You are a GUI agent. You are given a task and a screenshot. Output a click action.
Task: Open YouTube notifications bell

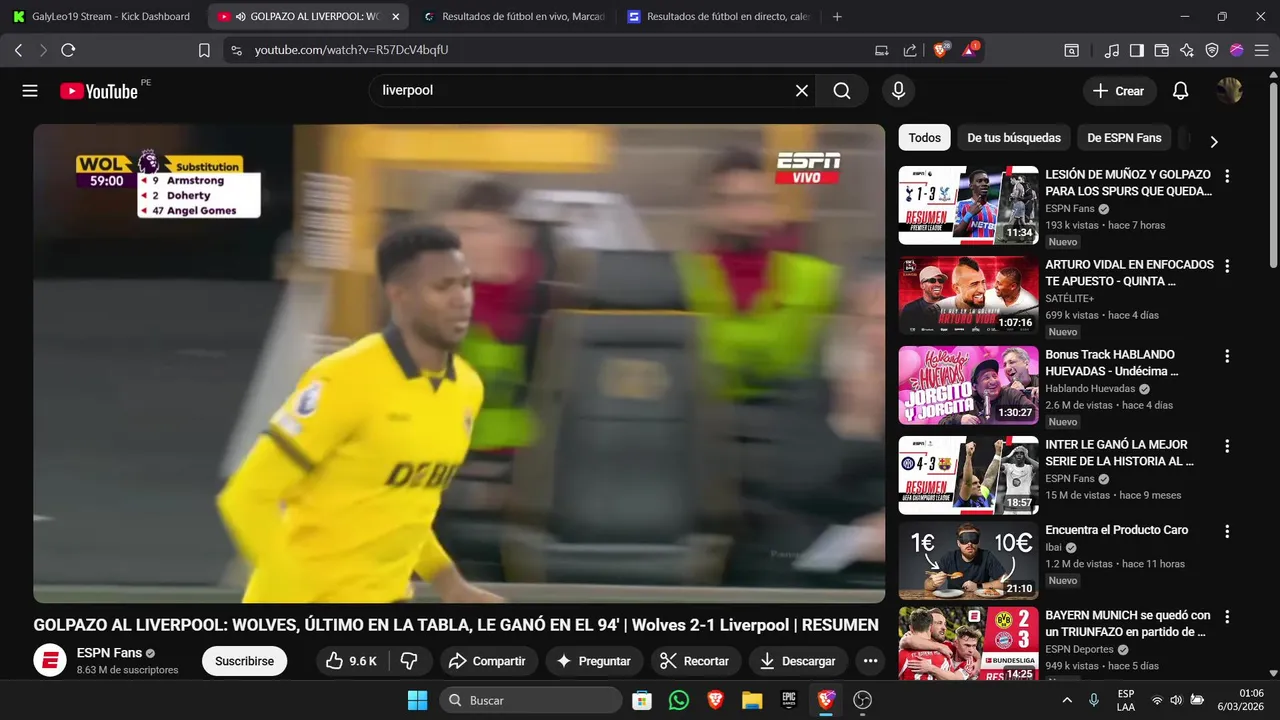point(1180,91)
